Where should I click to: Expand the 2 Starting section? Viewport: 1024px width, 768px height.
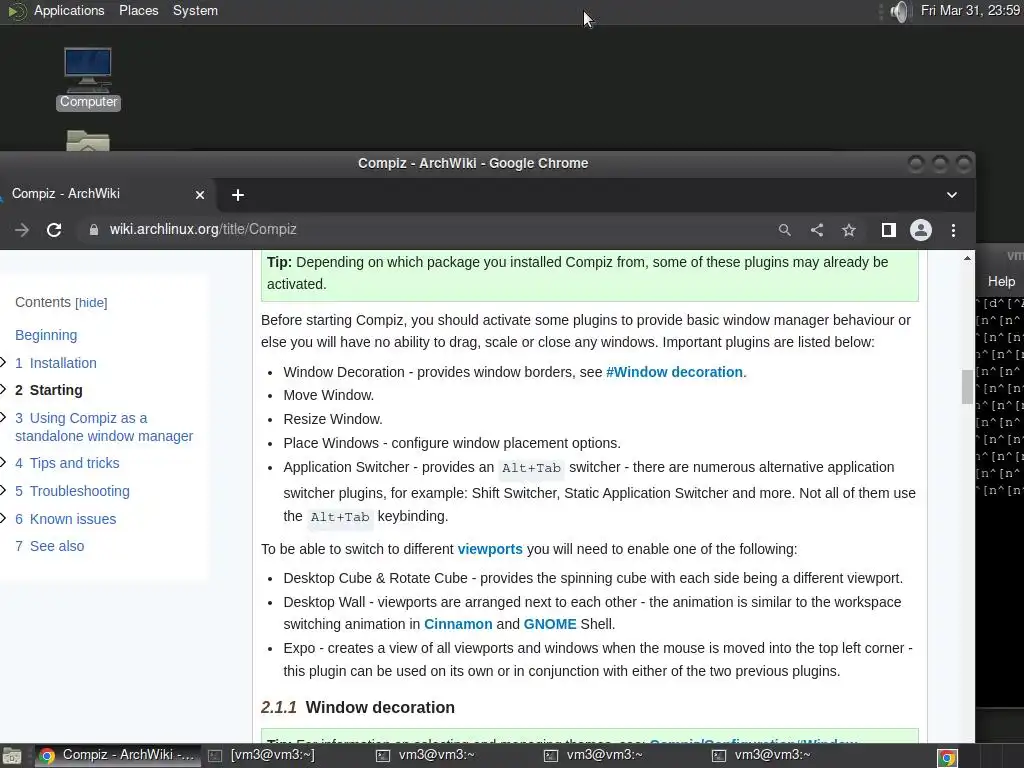pos(3,389)
